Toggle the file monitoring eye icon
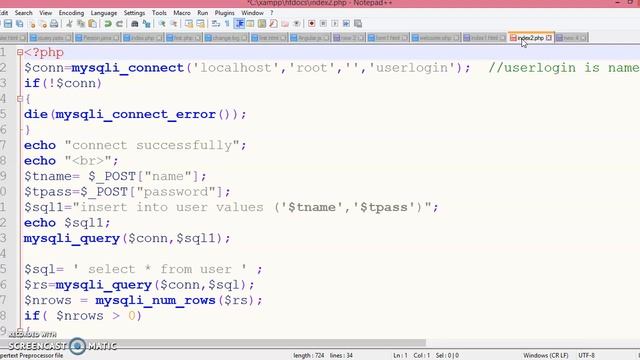 tap(297, 24)
